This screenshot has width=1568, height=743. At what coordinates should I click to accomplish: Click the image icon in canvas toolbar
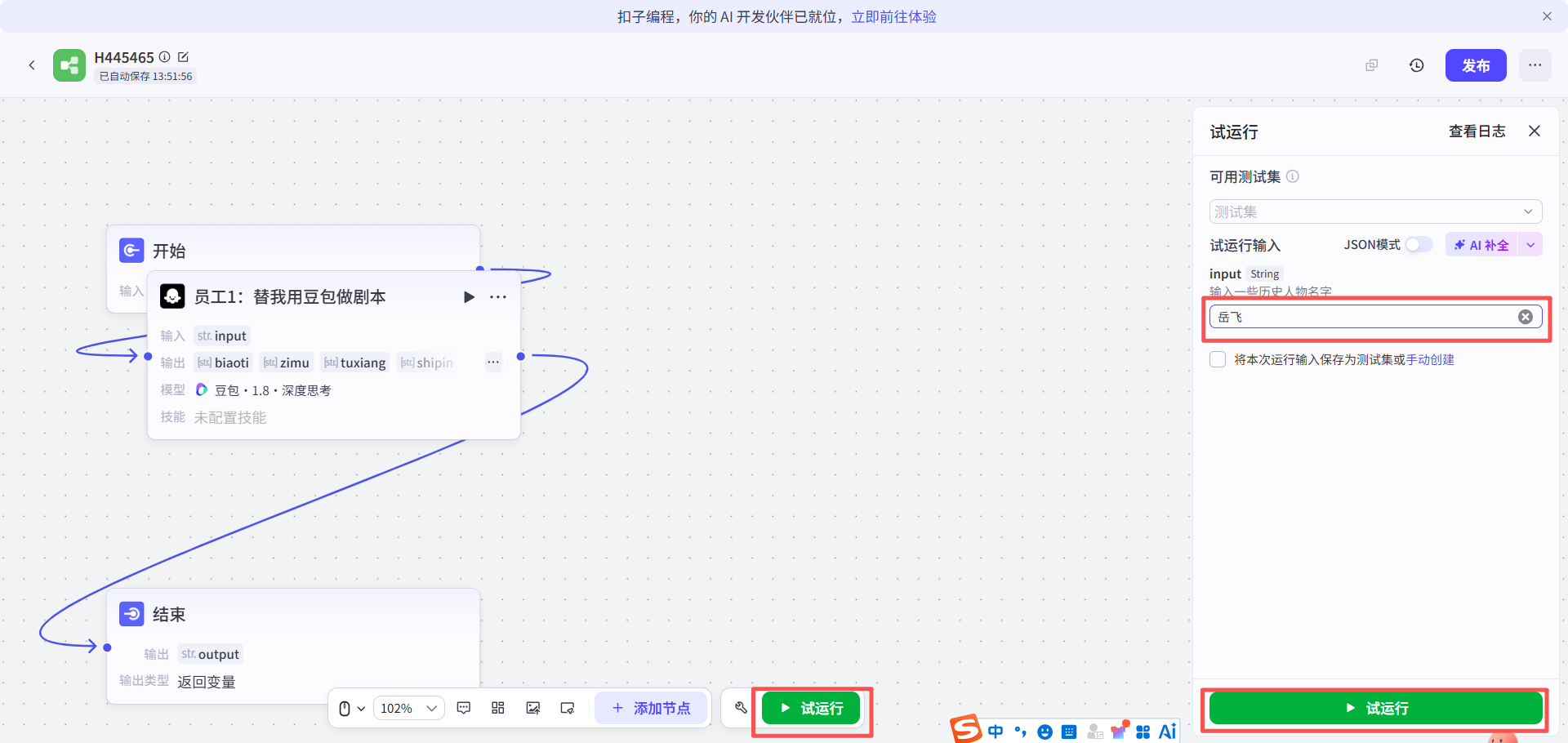[x=533, y=708]
